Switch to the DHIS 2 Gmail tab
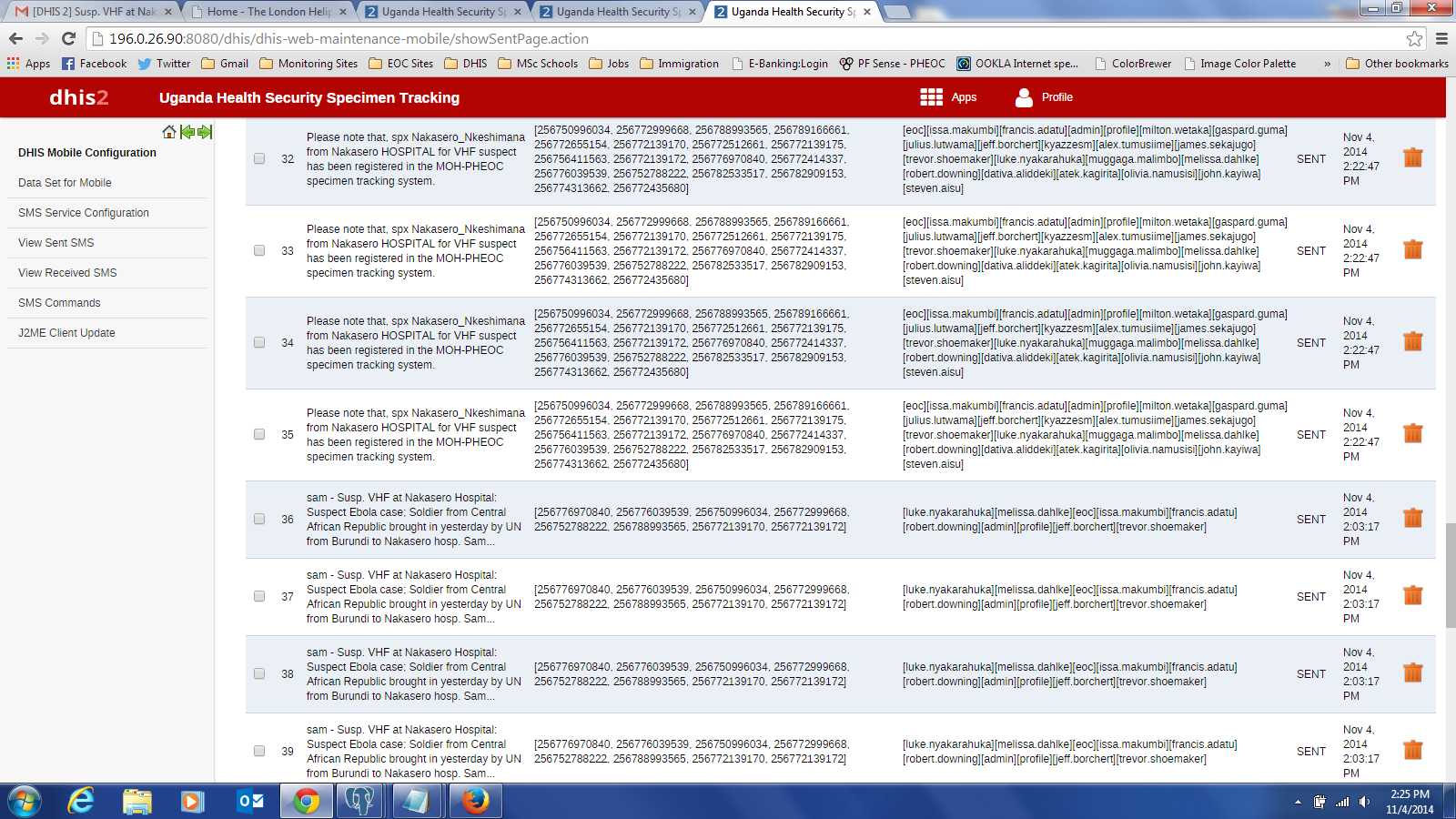1456x819 pixels. (91, 12)
